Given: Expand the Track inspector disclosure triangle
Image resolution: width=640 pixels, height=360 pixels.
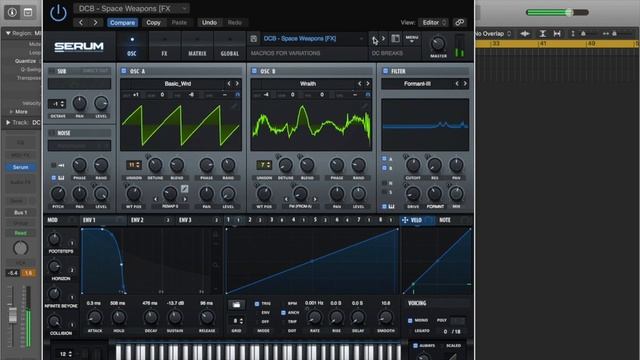Looking at the screenshot, I should (8, 122).
